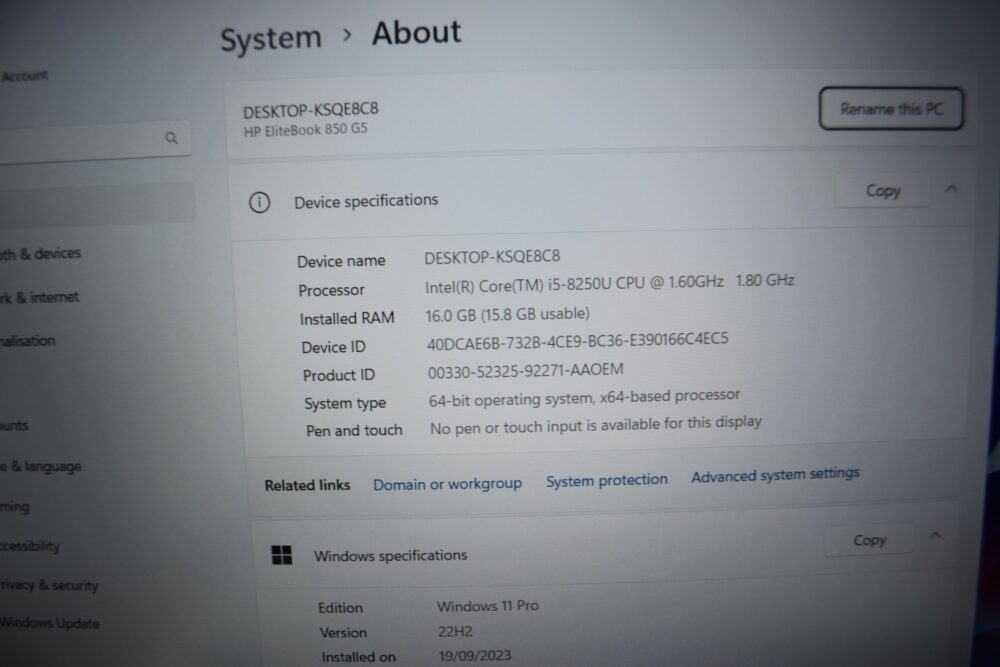Select Device name value DESKTOP-KSQE8C8 in specifications
Screen dimensions: 1000x667
click(492, 257)
